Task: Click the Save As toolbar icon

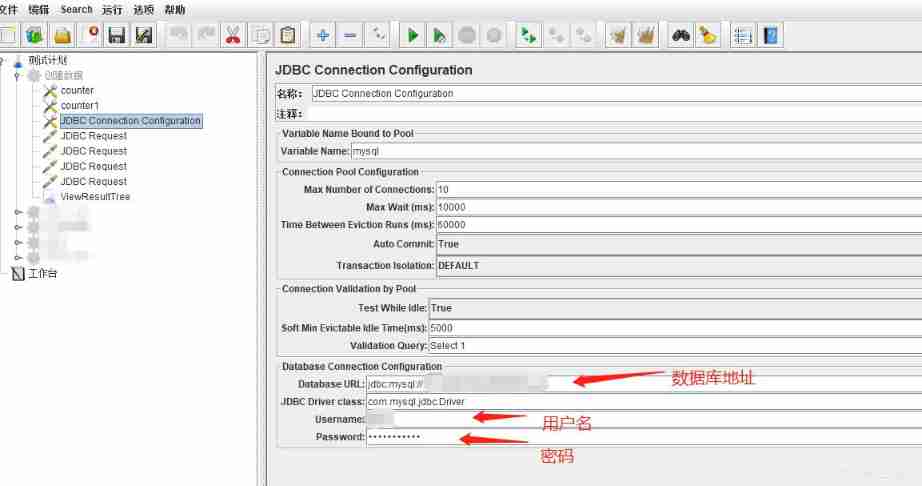Action: pyautogui.click(x=143, y=35)
